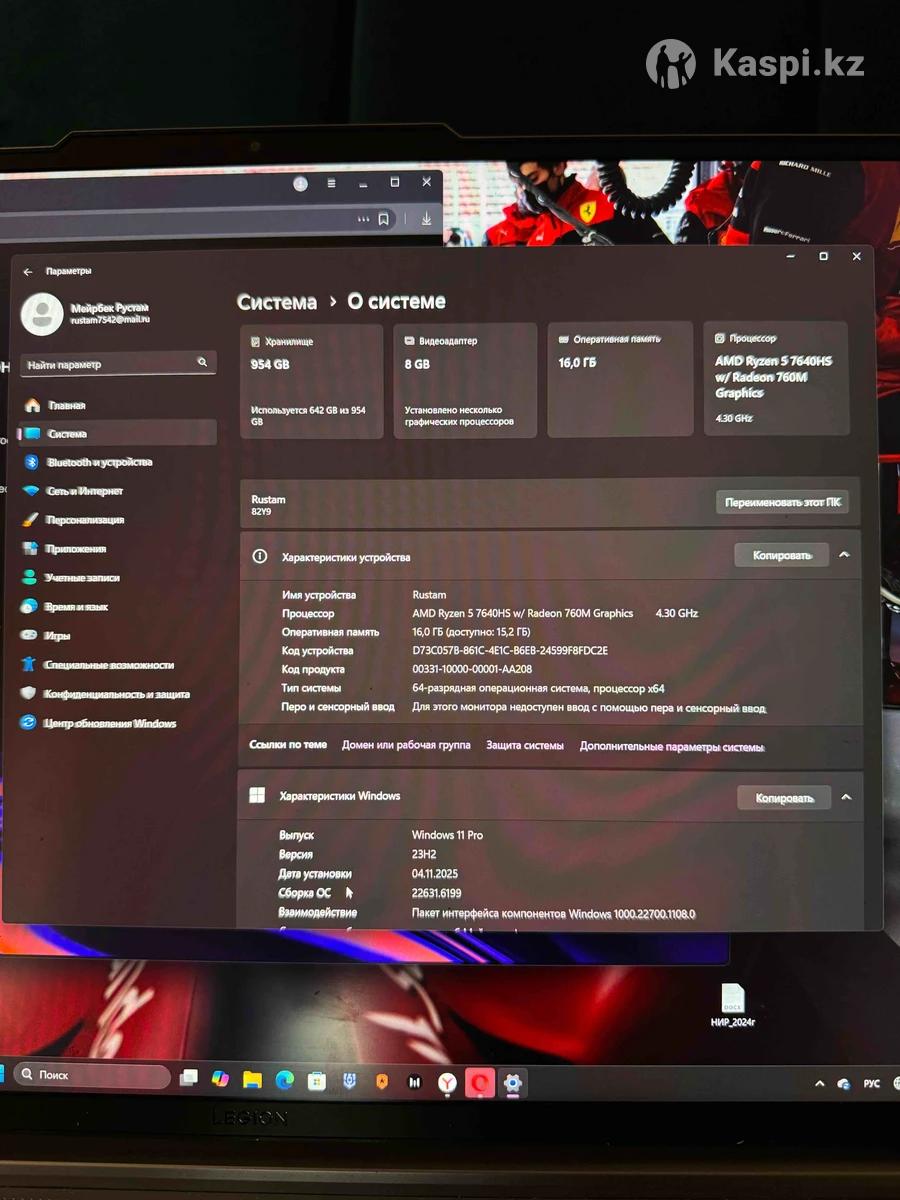Open Yandex Browser from taskbar
This screenshot has height=1200, width=900.
point(448,1081)
